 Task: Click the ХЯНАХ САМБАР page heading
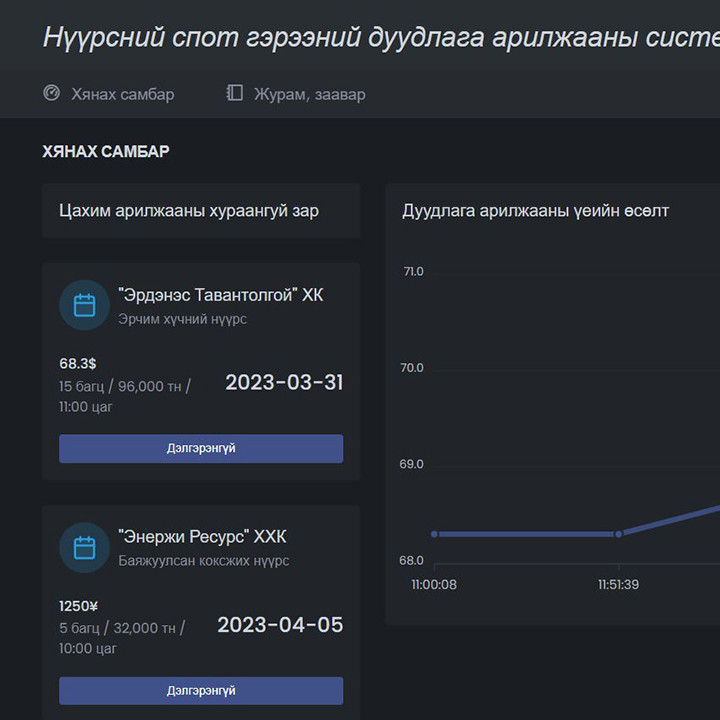pos(106,151)
